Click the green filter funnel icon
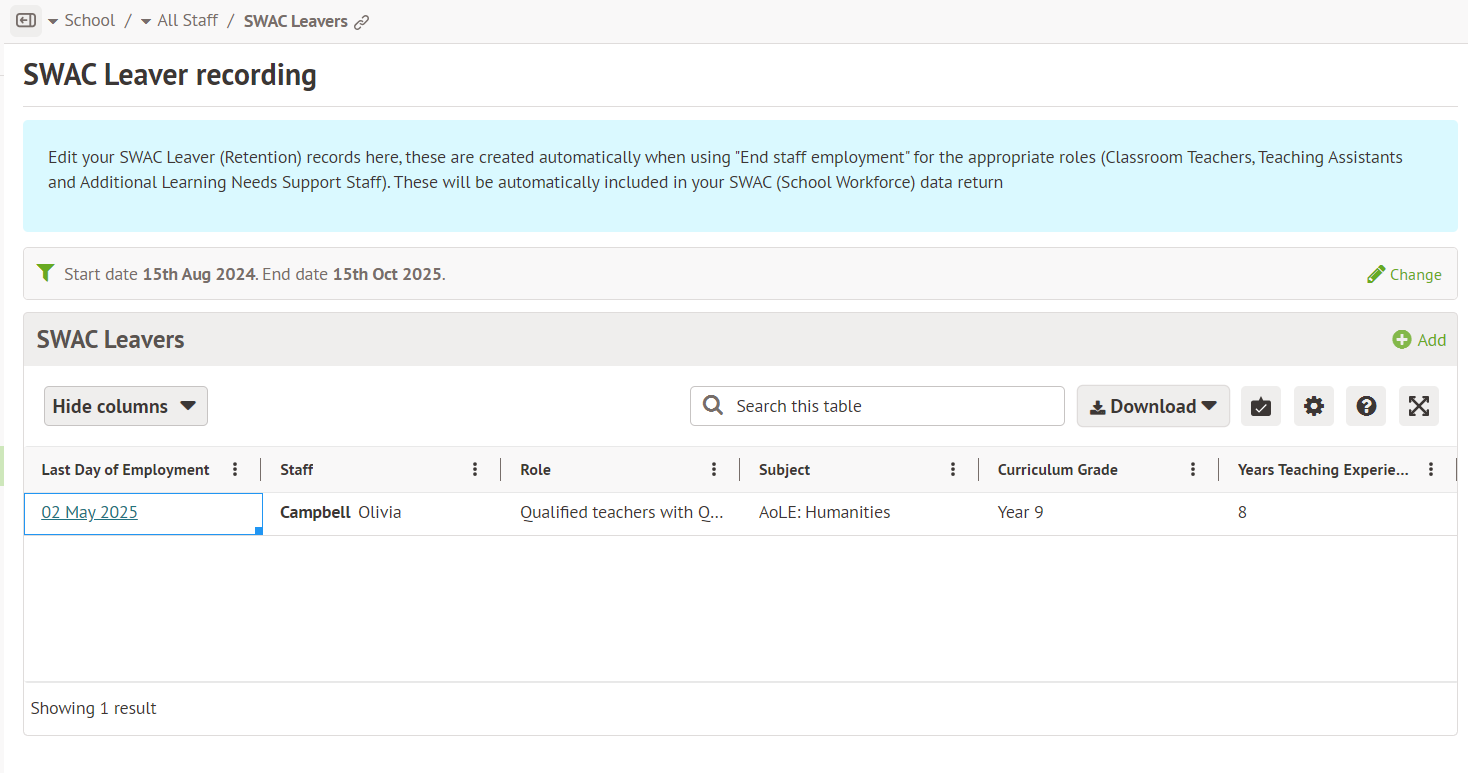Image resolution: width=1468 pixels, height=773 pixels. [45, 273]
